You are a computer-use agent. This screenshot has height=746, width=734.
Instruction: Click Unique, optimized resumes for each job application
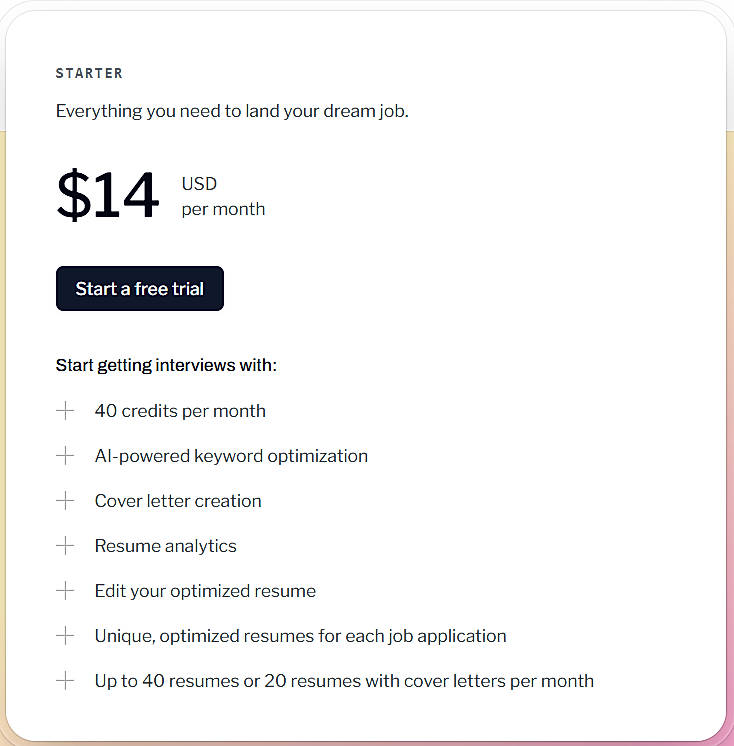(300, 636)
